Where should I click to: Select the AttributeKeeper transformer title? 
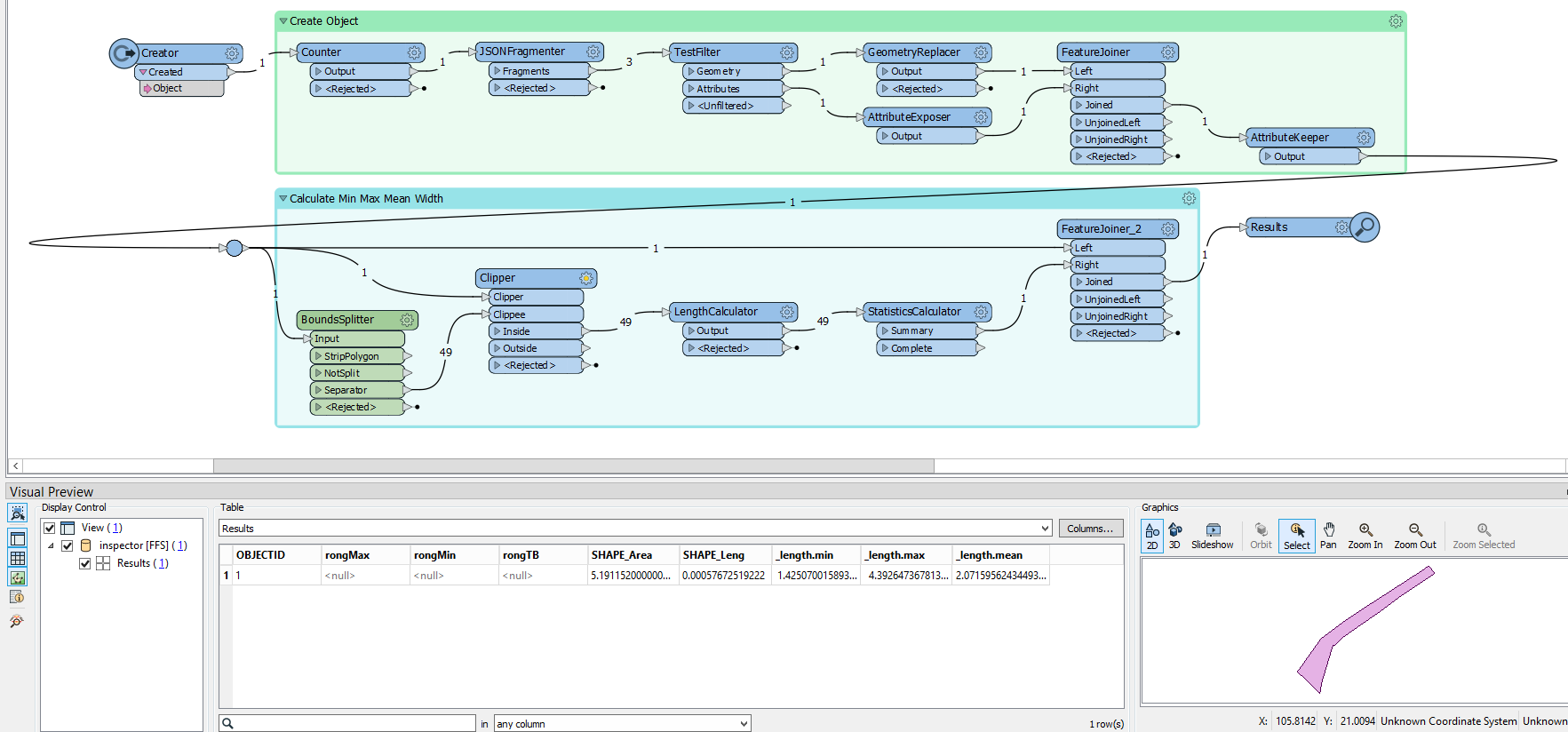(x=1290, y=138)
